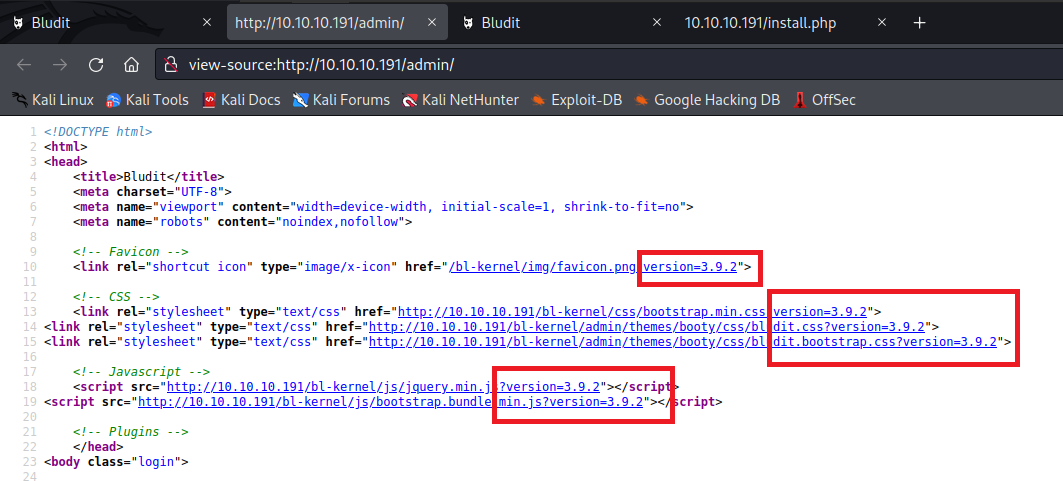
Task: Close the http://10.10.10.191/admin/ tab
Action: [432, 22]
